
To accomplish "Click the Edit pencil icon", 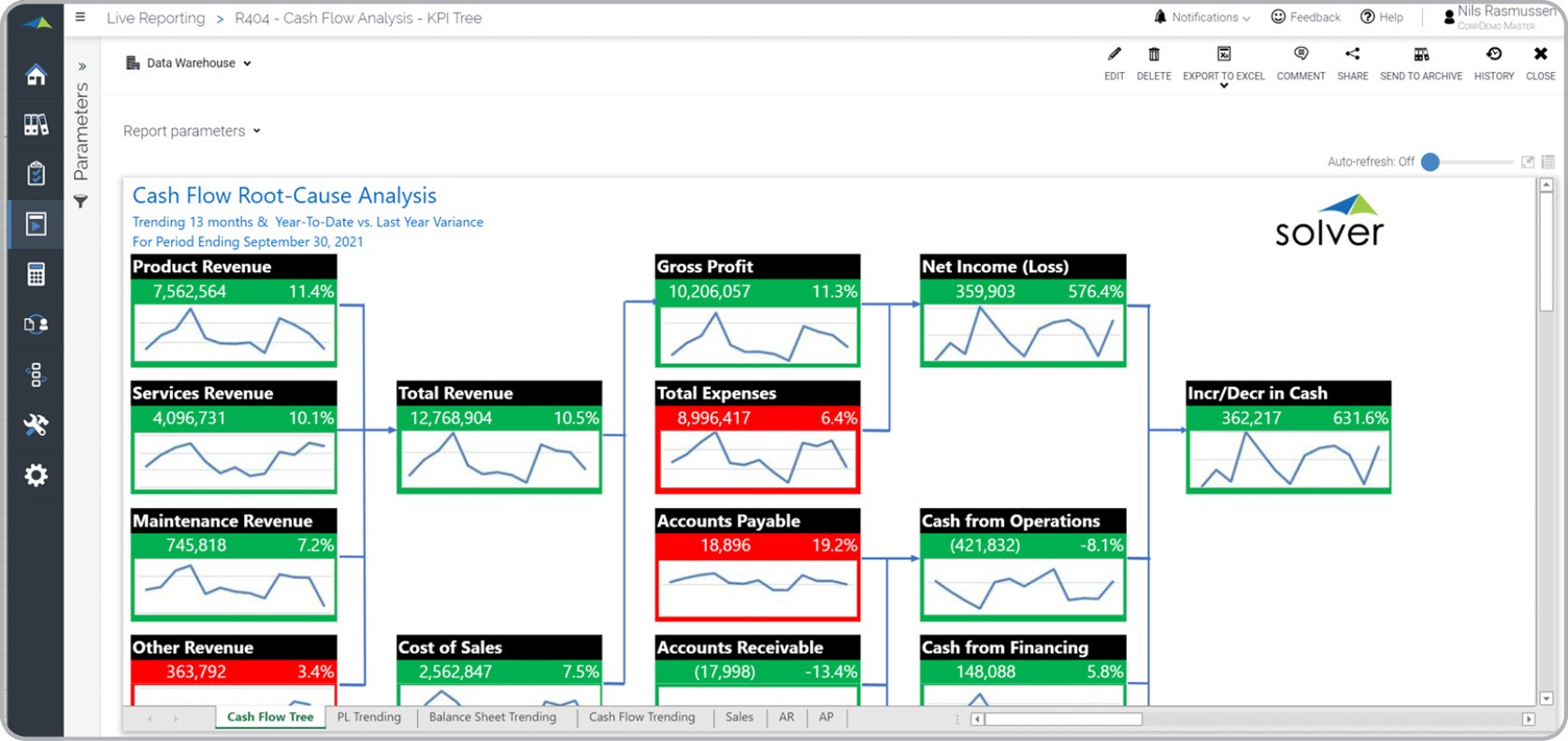I will tap(1114, 54).
